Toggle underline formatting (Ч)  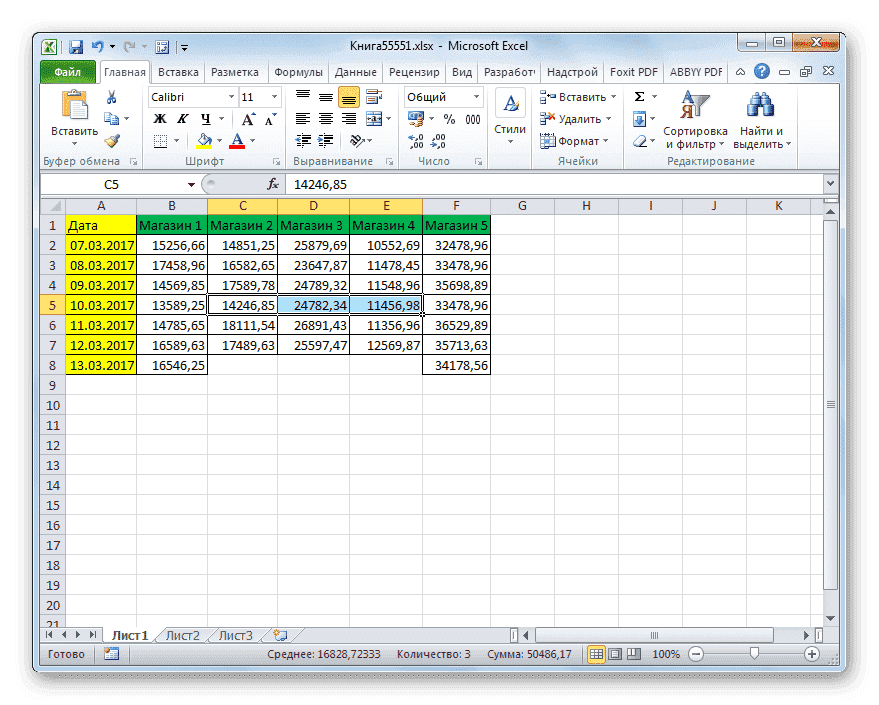coord(206,118)
